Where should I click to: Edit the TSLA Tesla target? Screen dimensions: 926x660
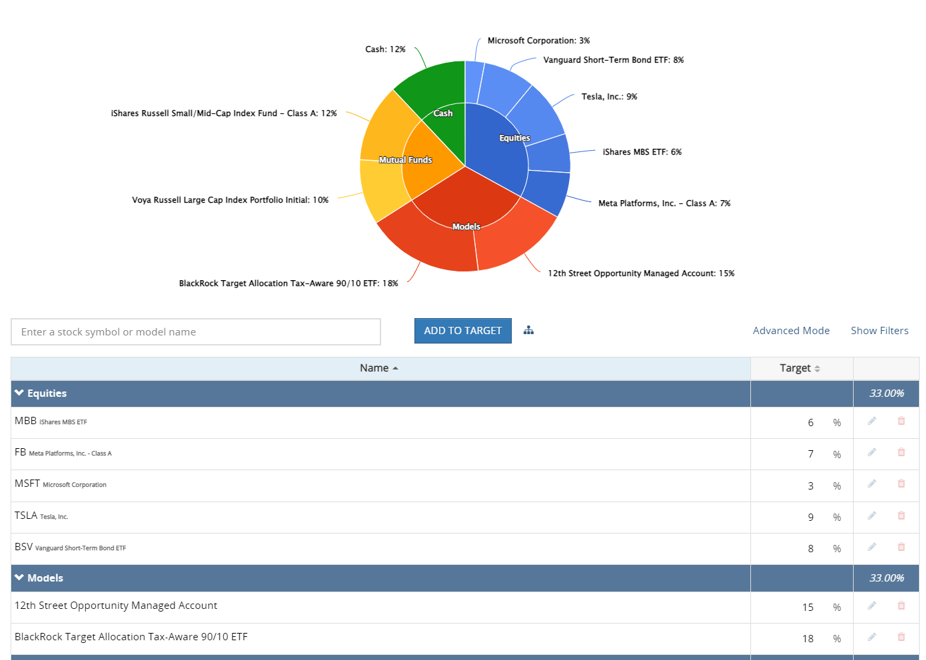[x=872, y=515]
